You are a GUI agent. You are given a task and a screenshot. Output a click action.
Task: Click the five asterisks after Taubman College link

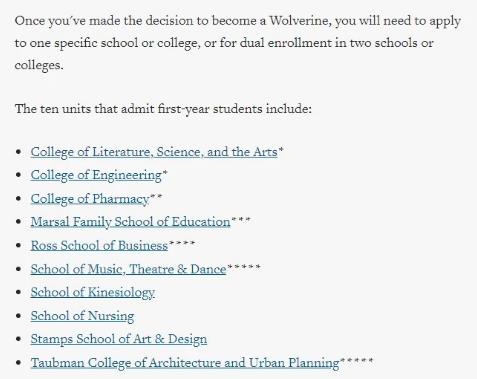(x=356, y=360)
